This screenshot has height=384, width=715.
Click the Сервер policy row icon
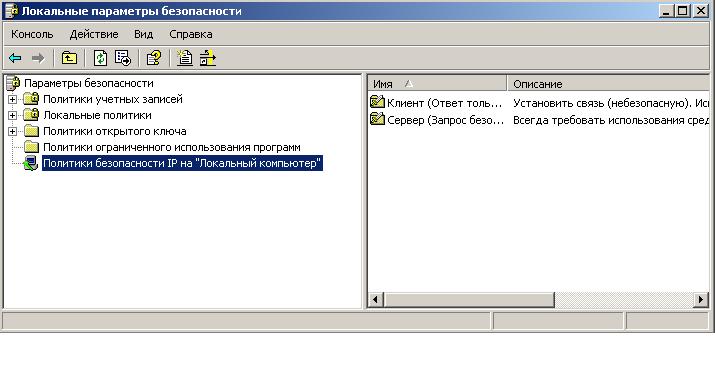pos(377,119)
